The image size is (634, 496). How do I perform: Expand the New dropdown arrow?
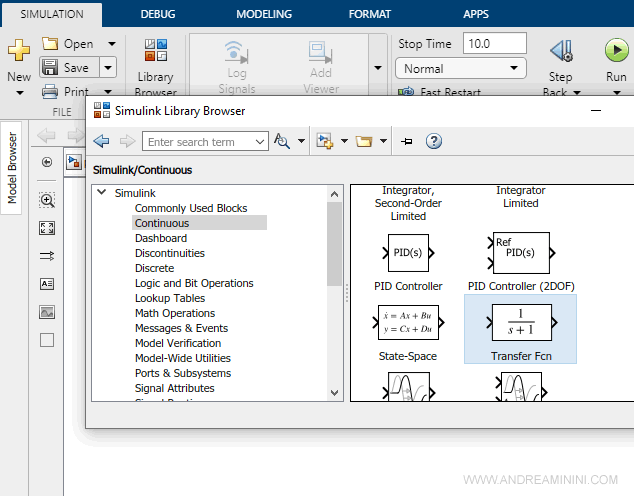(x=19, y=93)
